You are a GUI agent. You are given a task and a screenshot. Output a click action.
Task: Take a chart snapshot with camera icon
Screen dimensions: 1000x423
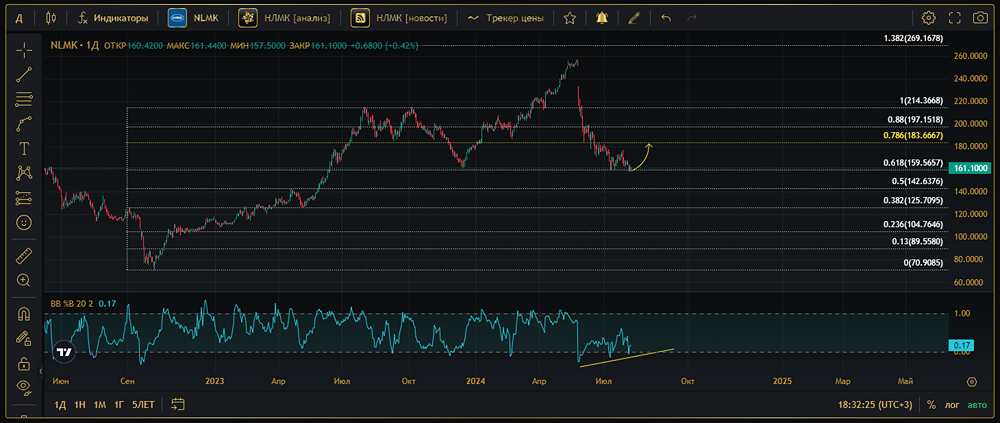click(x=980, y=18)
